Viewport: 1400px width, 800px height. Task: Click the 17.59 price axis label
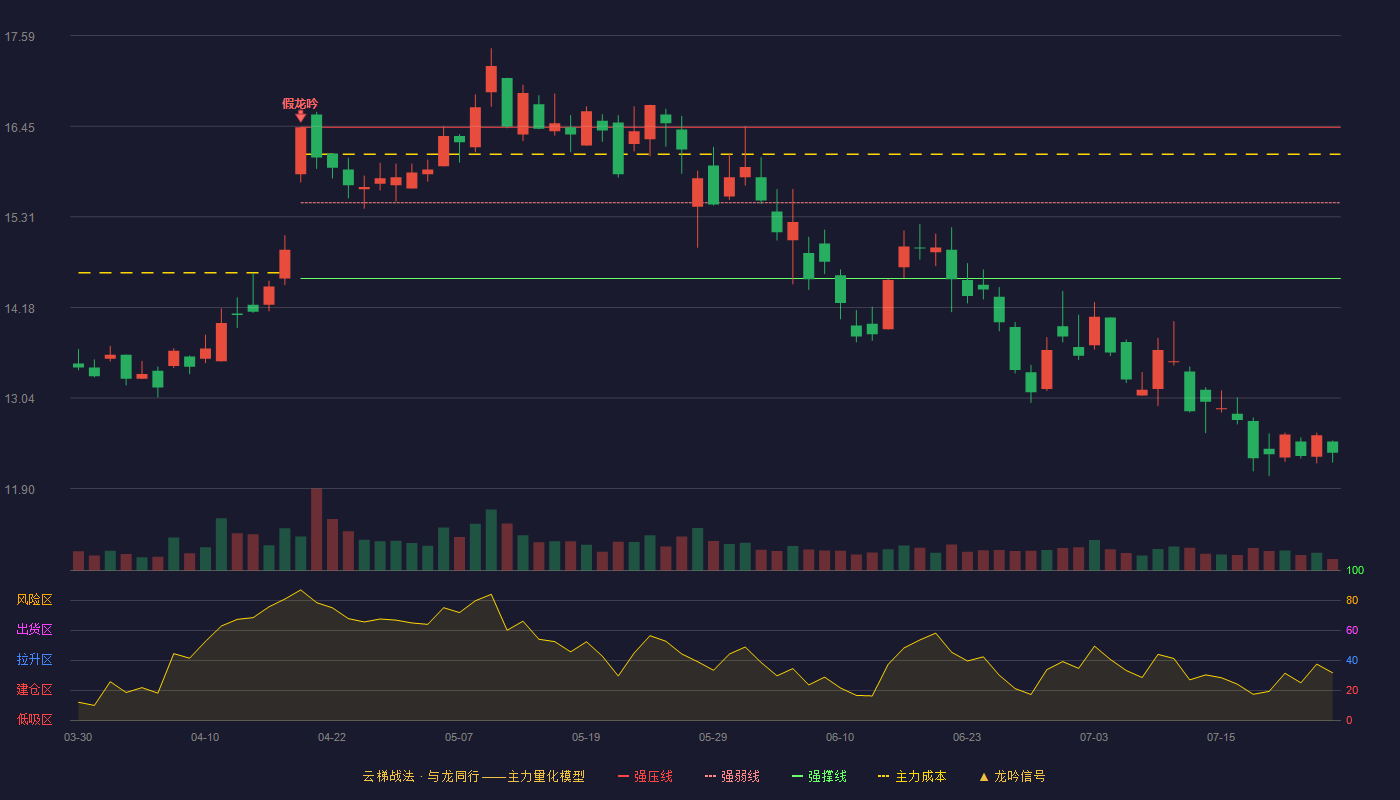(x=20, y=37)
